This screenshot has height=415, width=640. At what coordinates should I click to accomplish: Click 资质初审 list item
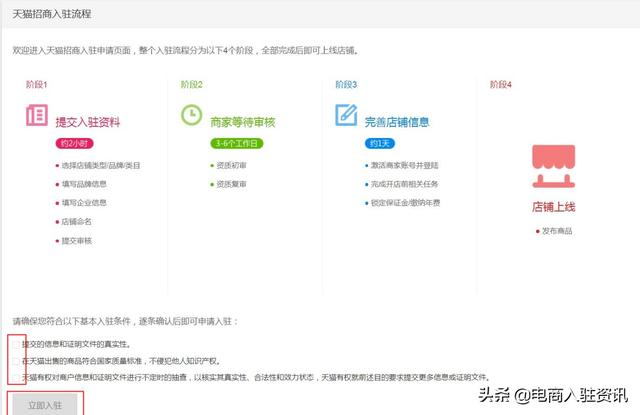231,166
